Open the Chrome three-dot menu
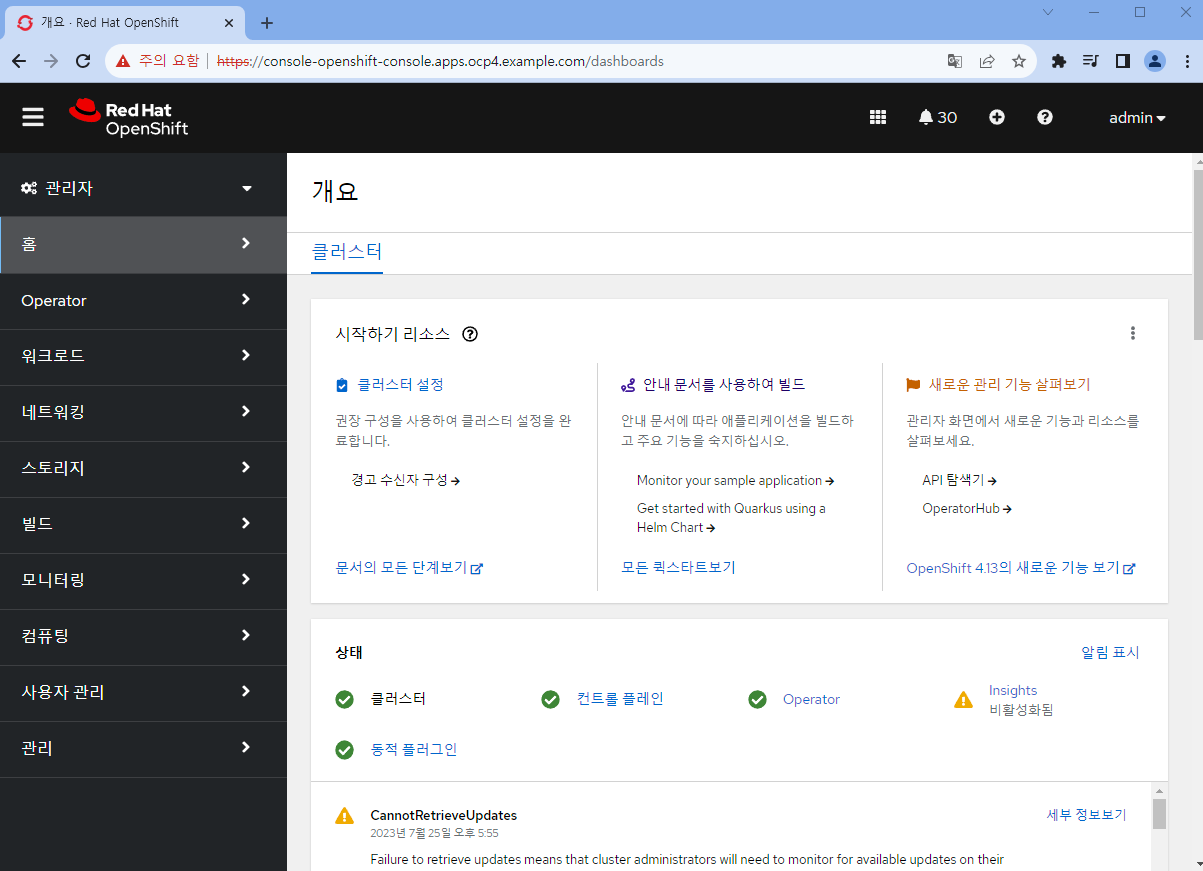This screenshot has height=871, width=1203. click(x=1186, y=61)
